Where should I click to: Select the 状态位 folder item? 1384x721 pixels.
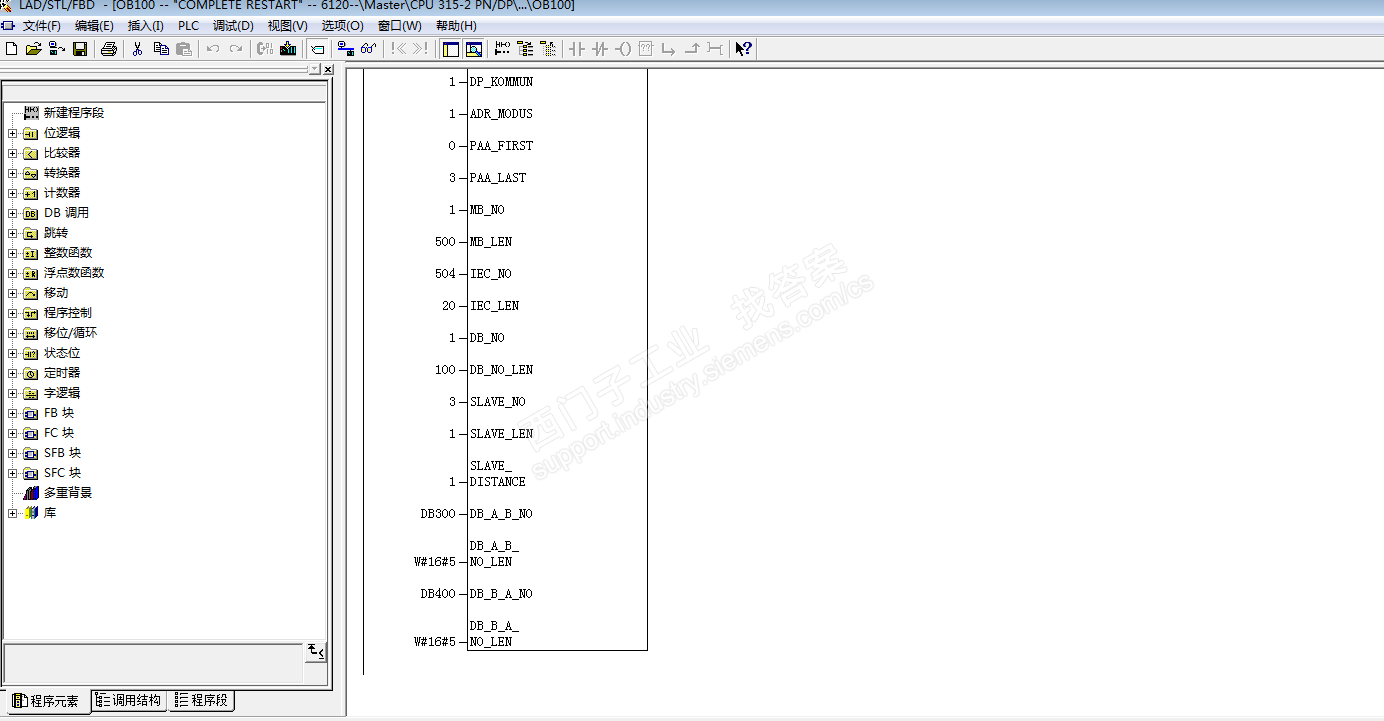click(62, 353)
